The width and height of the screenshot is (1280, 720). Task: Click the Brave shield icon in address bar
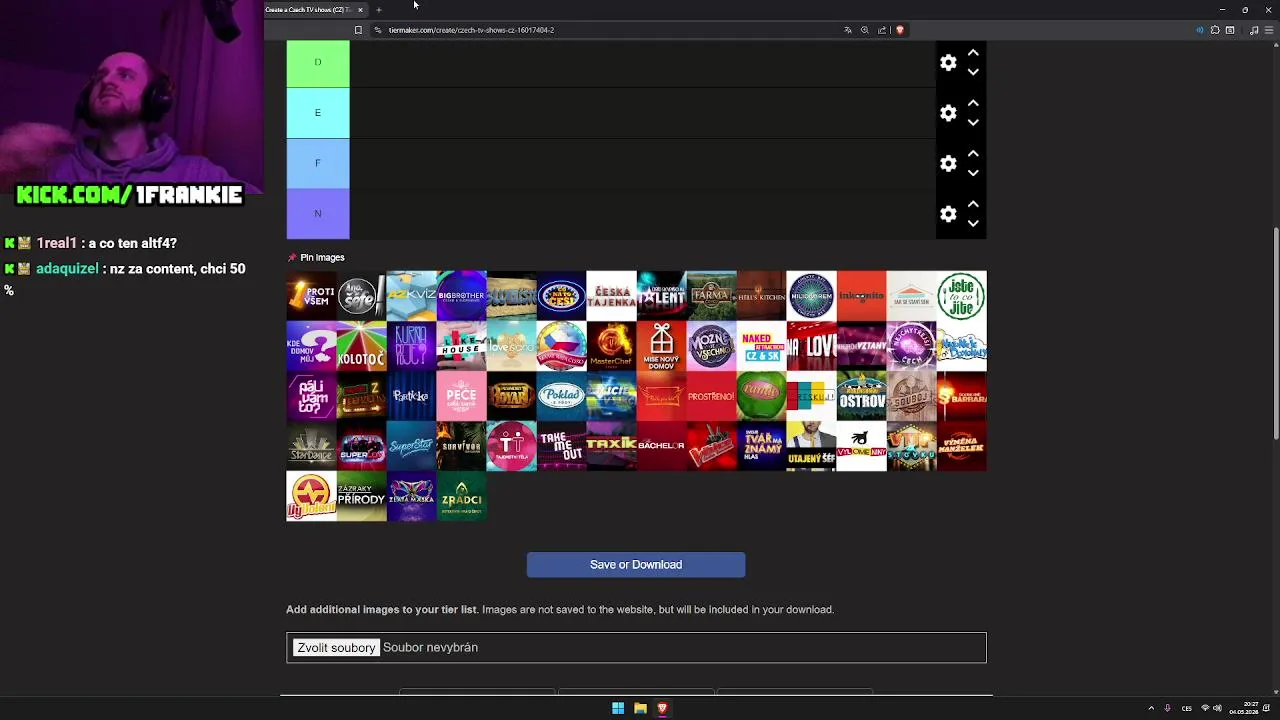(899, 30)
